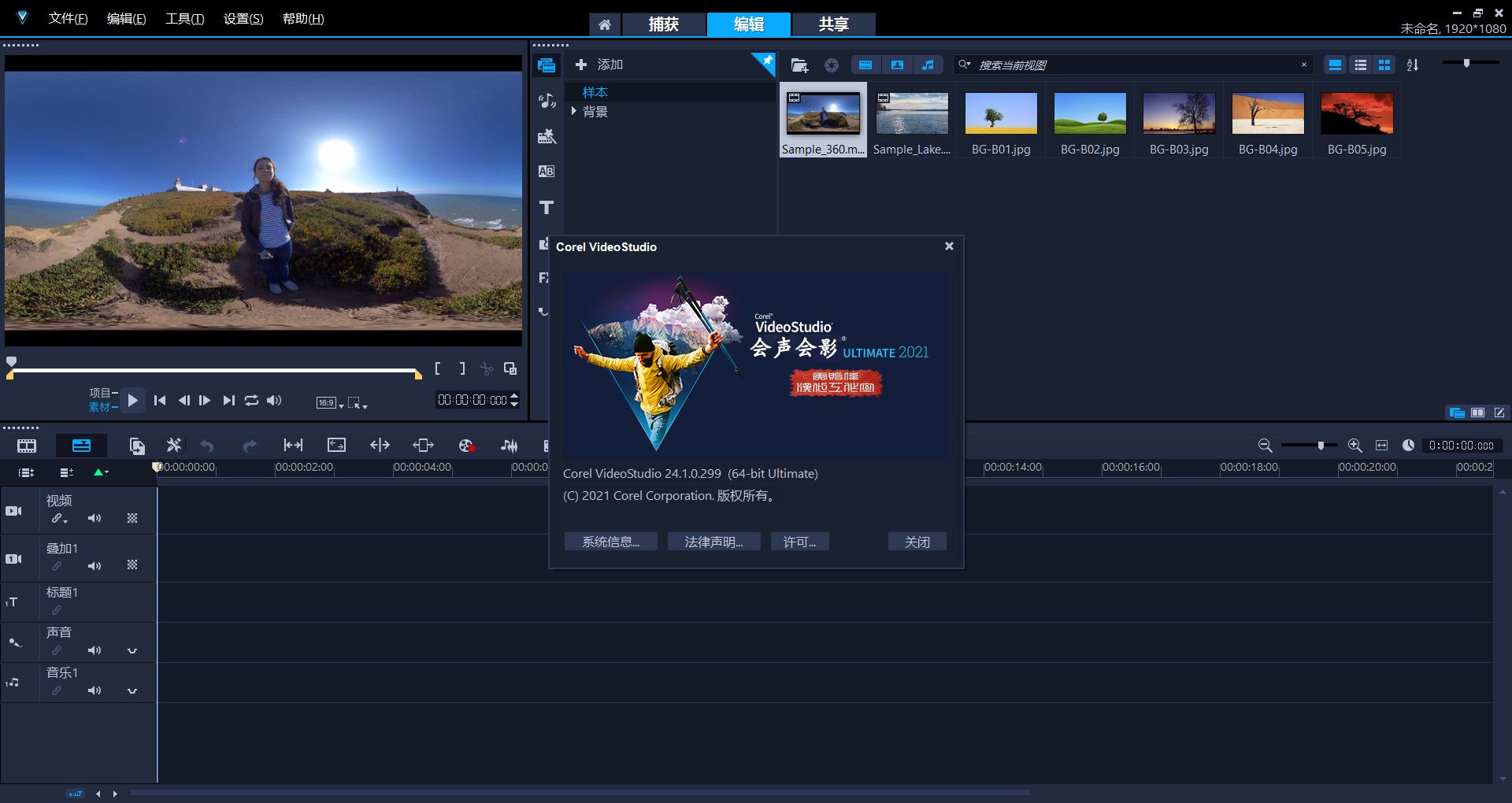
Task: Switch to timeline view
Action: [x=81, y=446]
